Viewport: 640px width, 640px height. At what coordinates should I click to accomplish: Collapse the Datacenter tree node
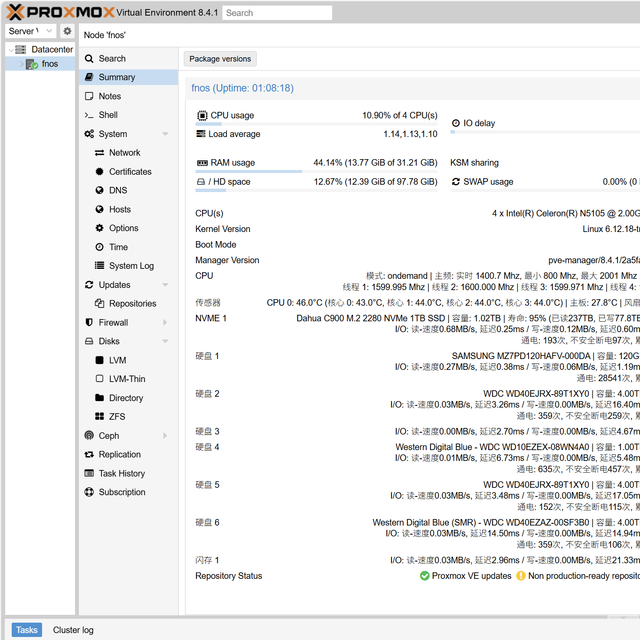(11, 50)
